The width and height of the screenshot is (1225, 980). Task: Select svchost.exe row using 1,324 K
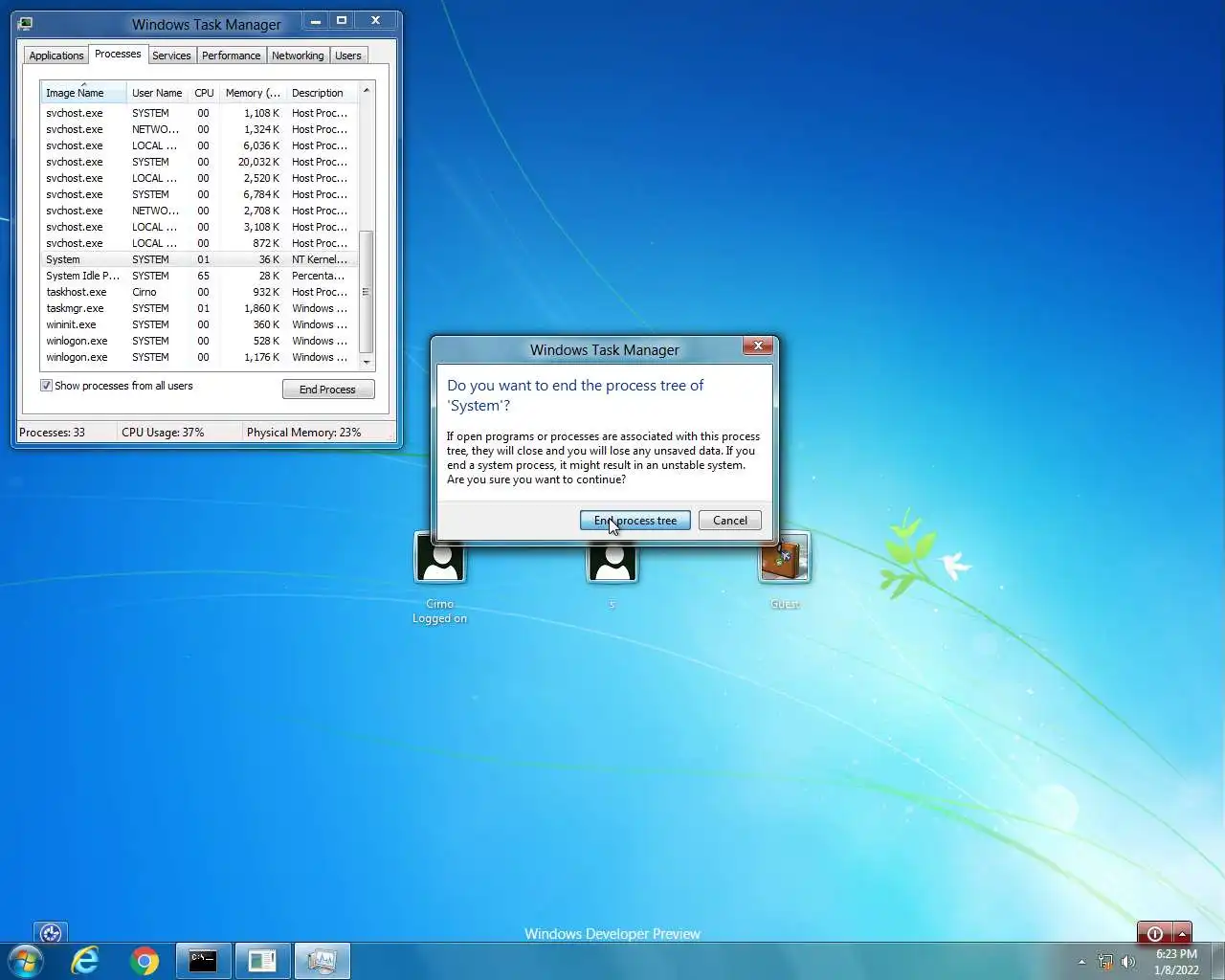pyautogui.click(x=199, y=129)
